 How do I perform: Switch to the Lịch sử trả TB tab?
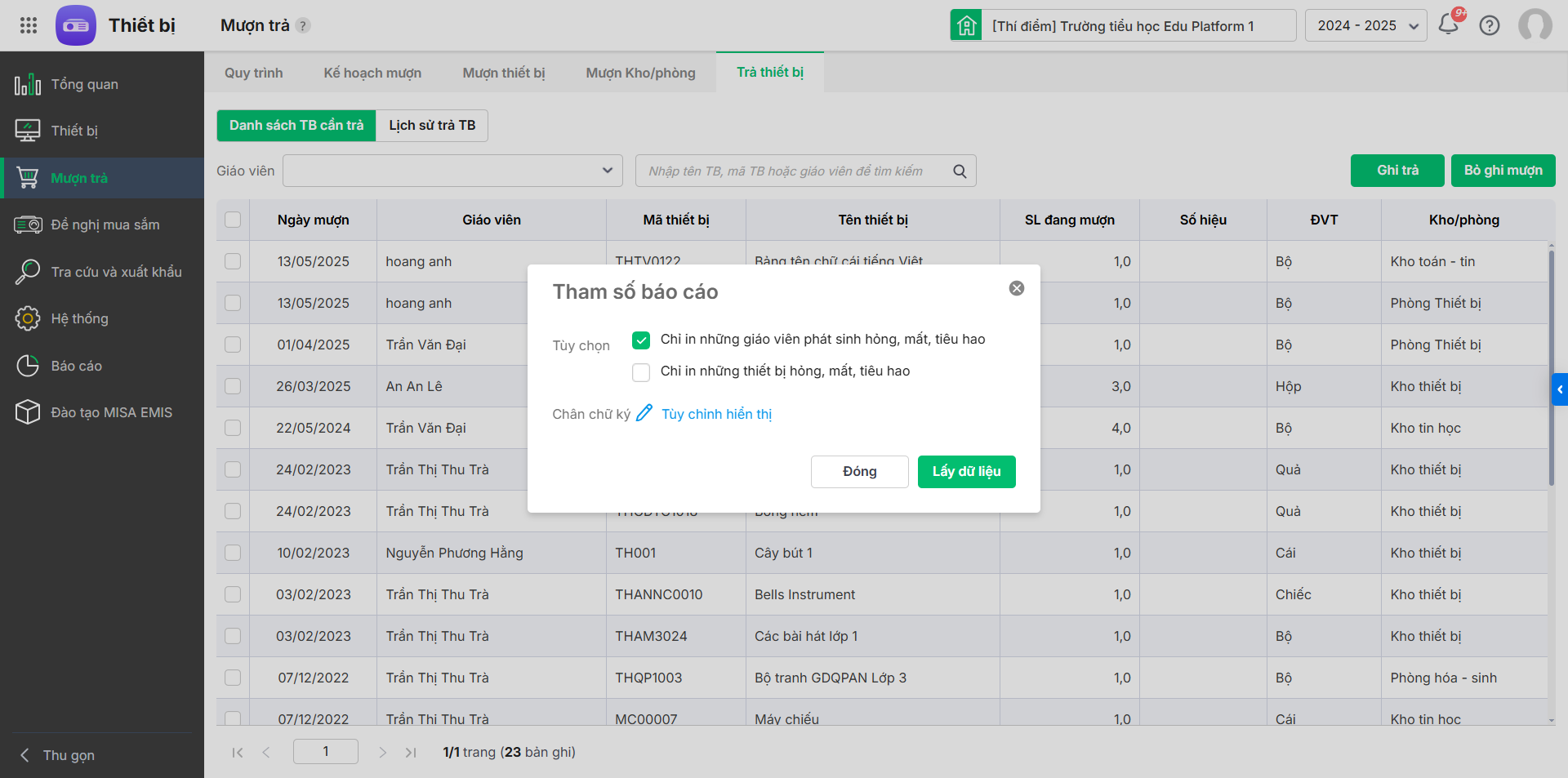(432, 126)
